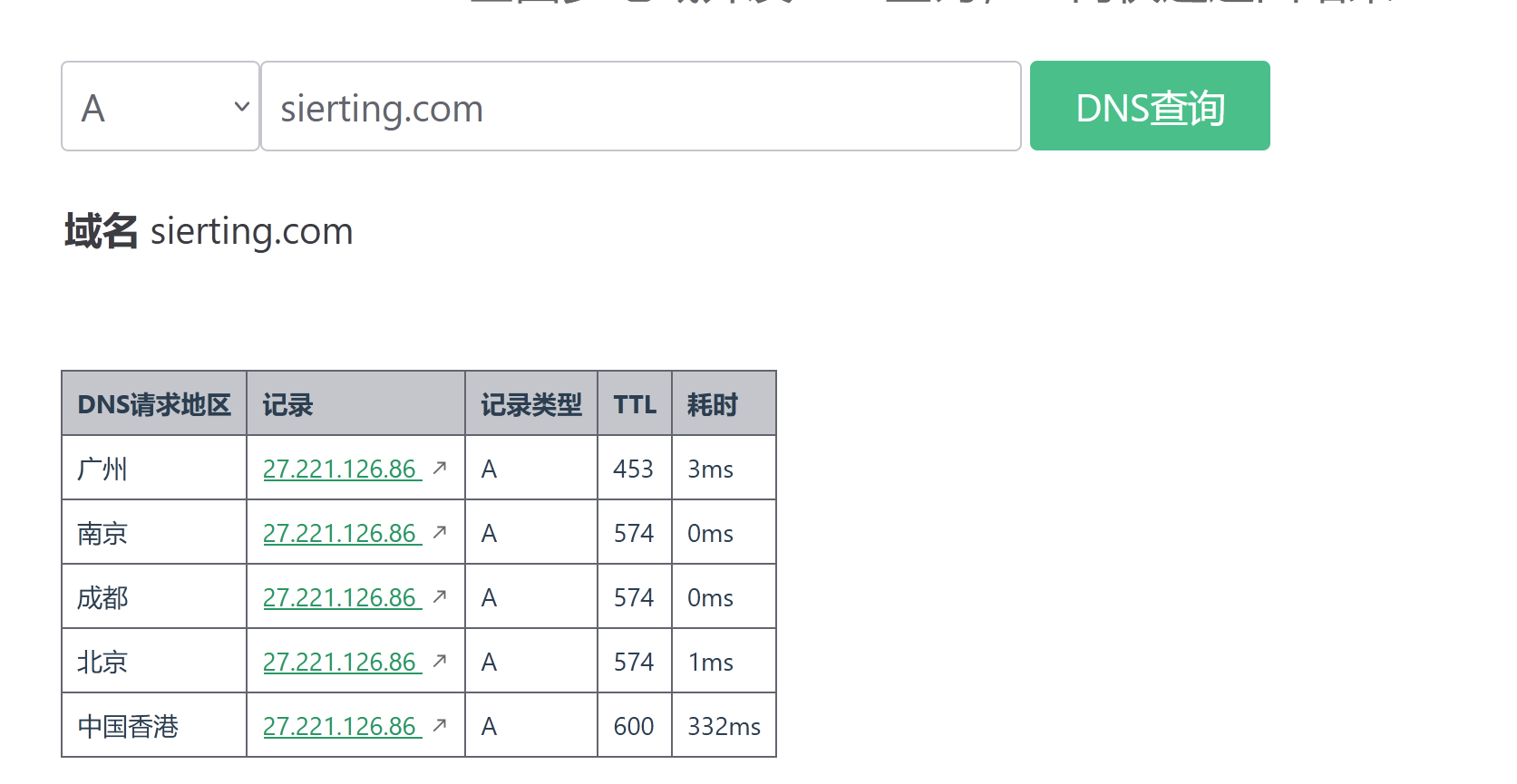Click the external-link arrow icon in the 北京 row
Screen dimensions: 1517x784
point(440,661)
